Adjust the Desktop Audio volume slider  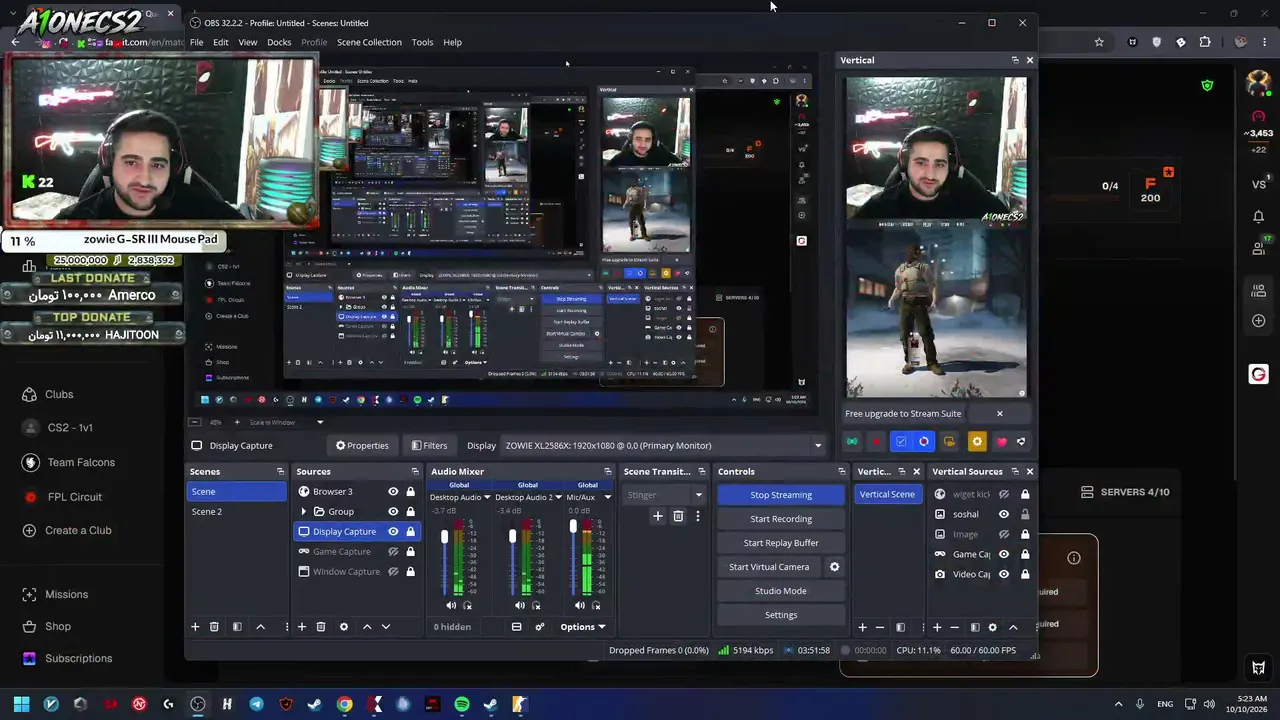pyautogui.click(x=445, y=537)
